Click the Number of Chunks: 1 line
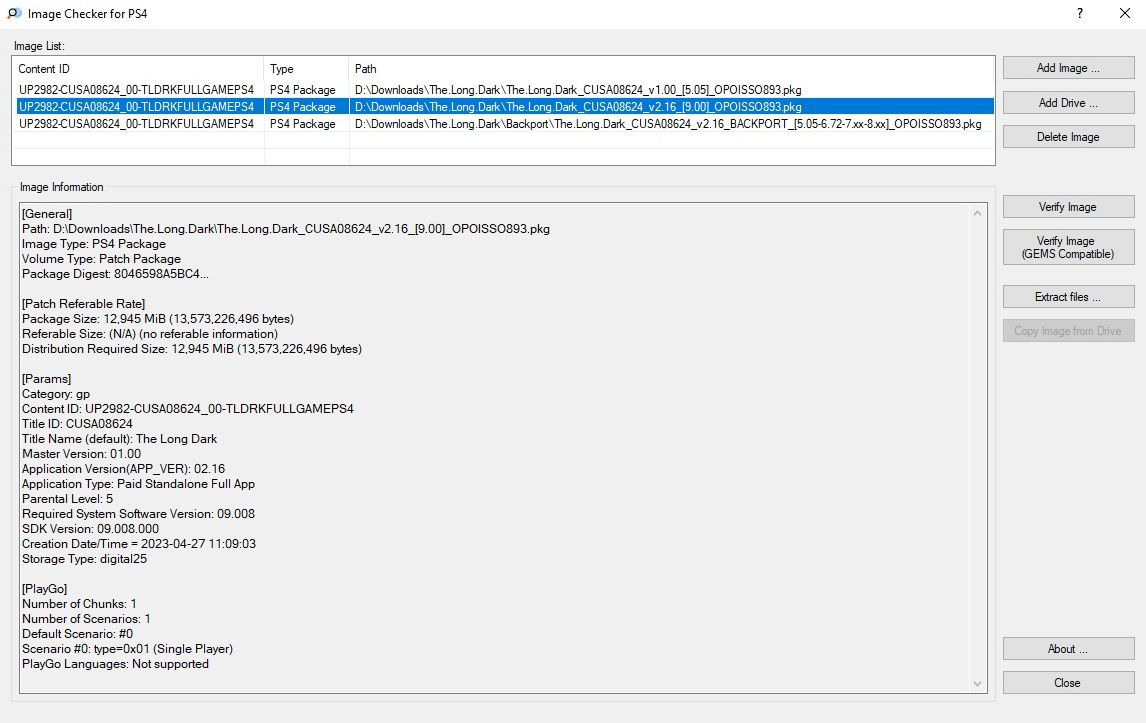Viewport: 1146px width, 723px height. point(80,604)
